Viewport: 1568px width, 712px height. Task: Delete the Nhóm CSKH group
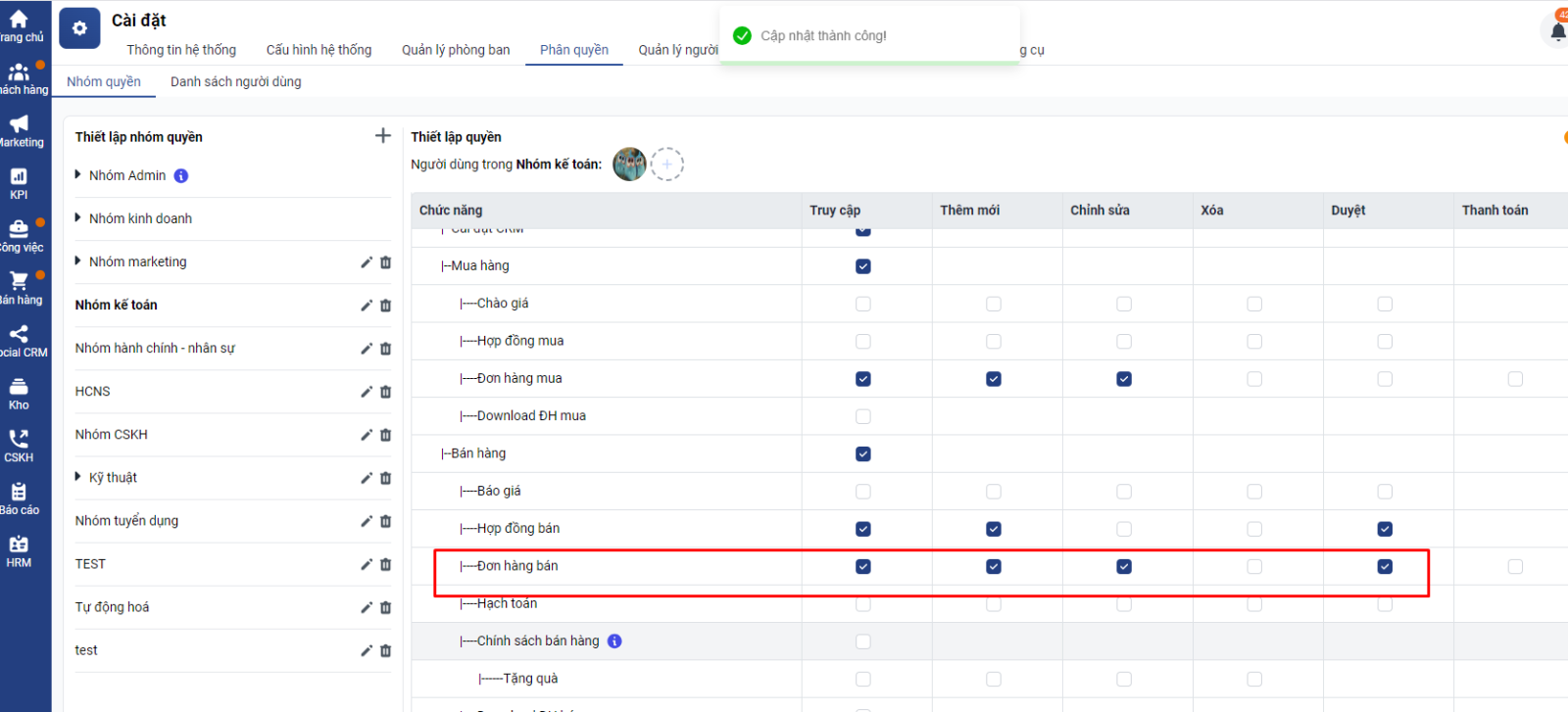[x=386, y=435]
